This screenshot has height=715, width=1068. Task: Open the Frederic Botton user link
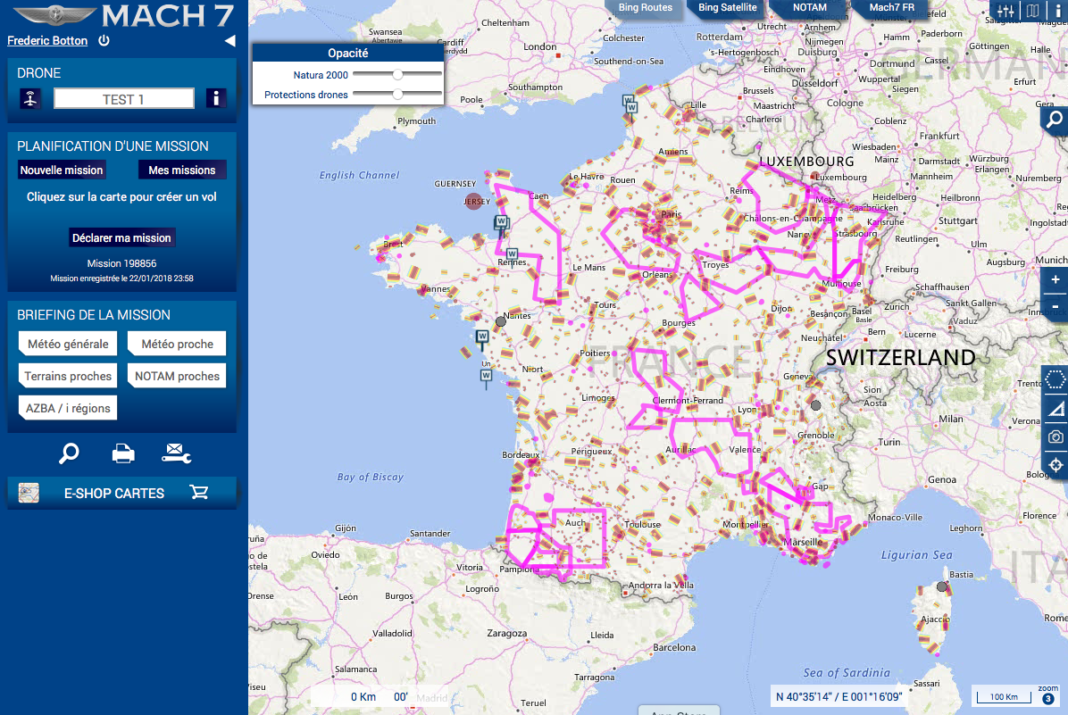click(x=47, y=41)
